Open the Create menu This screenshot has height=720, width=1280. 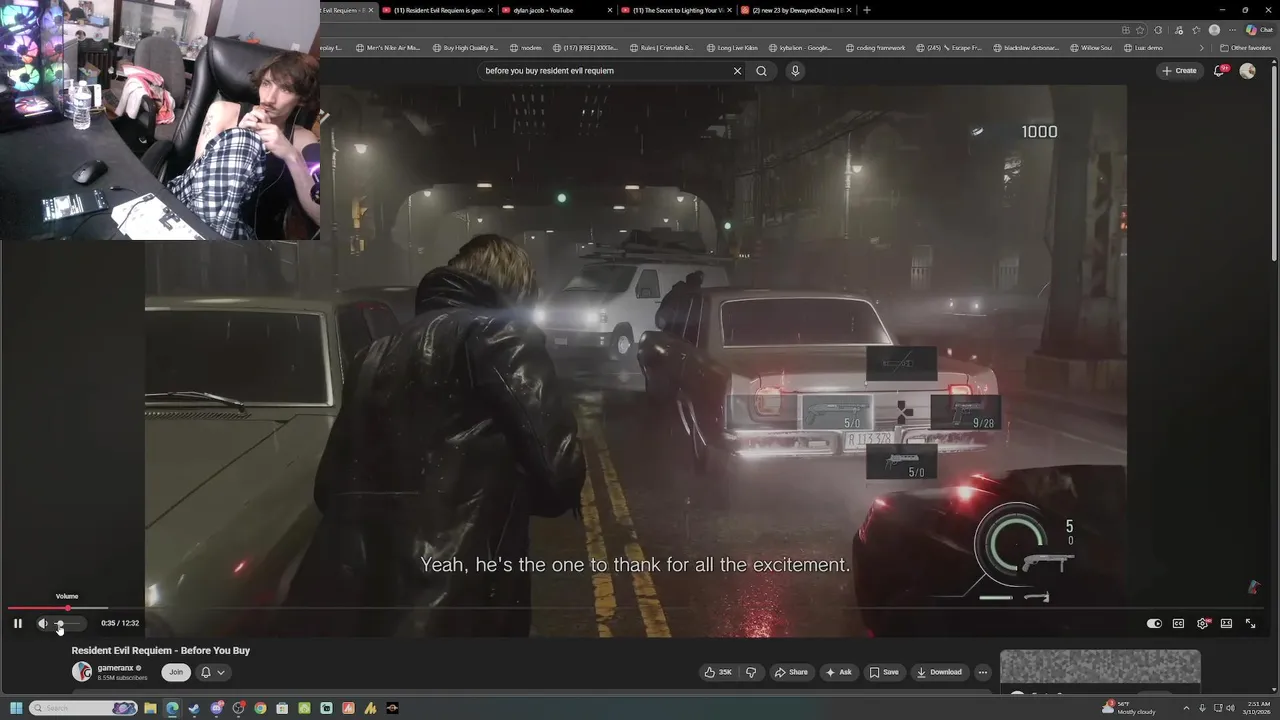[x=1179, y=71]
